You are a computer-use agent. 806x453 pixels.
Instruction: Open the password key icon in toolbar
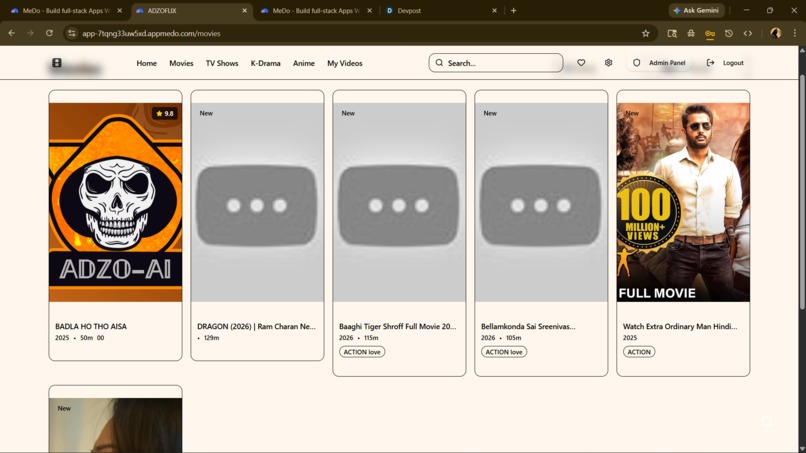click(x=710, y=34)
